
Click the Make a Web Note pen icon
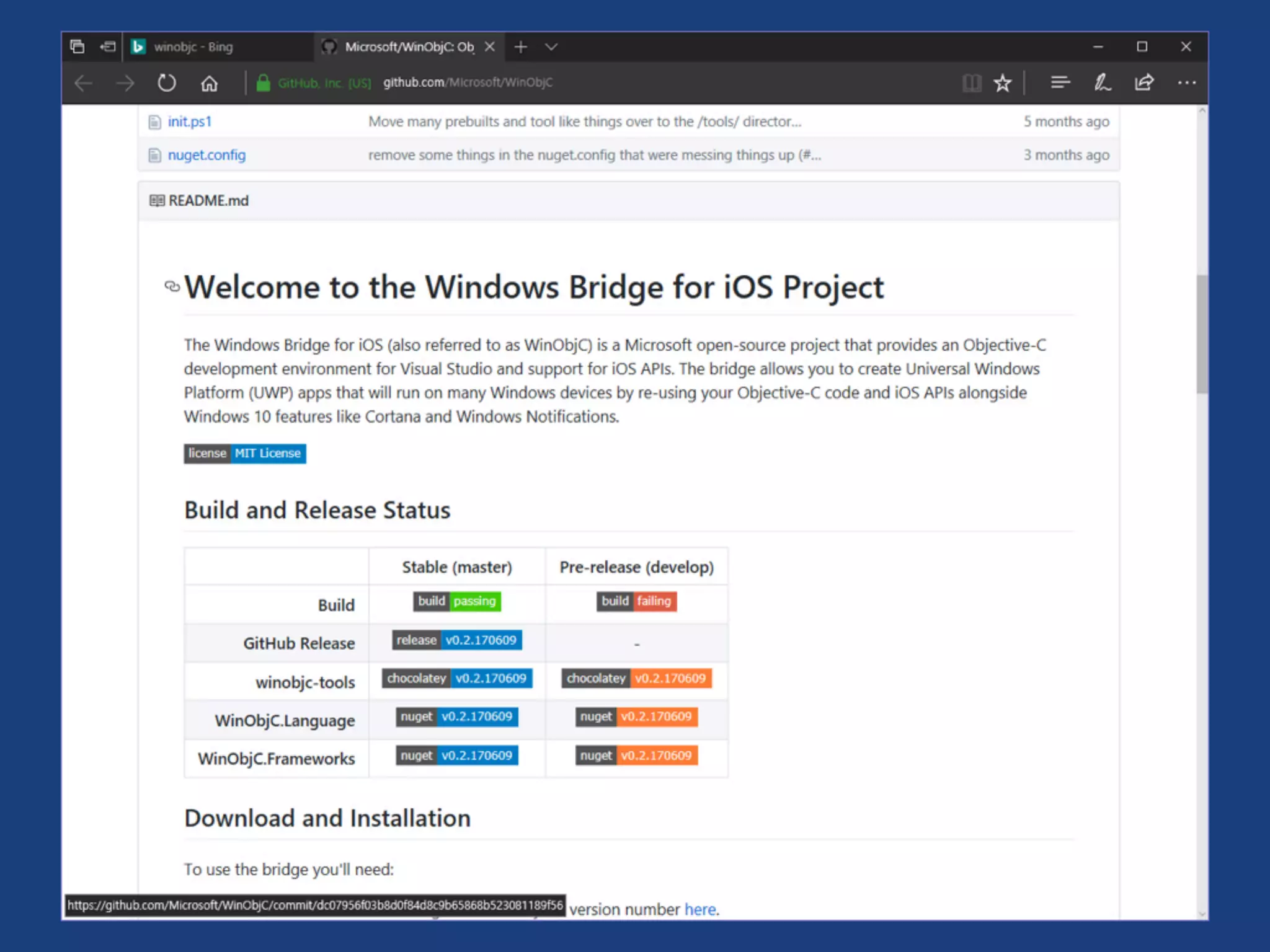coord(1102,82)
